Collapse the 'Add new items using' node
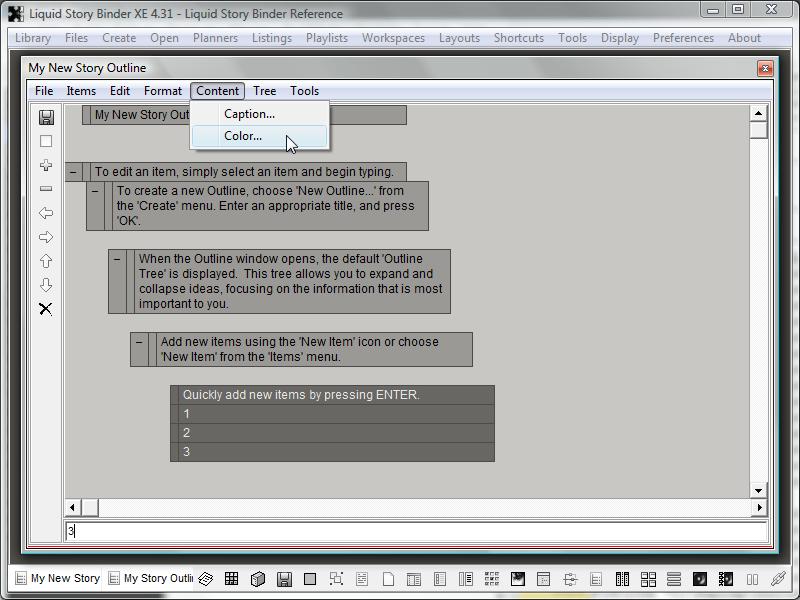The width and height of the screenshot is (800, 600). point(139,342)
